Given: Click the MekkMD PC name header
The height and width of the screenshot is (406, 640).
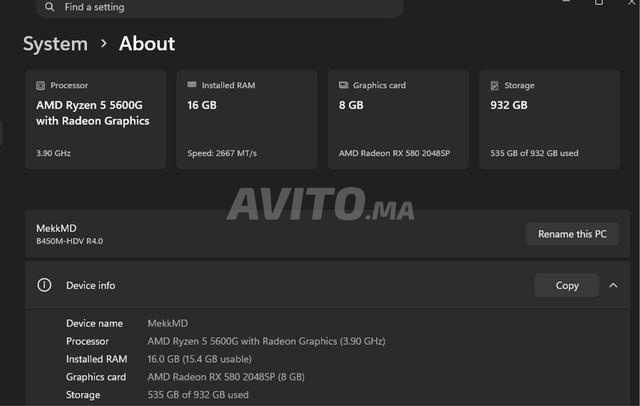Looking at the screenshot, I should pos(56,228).
